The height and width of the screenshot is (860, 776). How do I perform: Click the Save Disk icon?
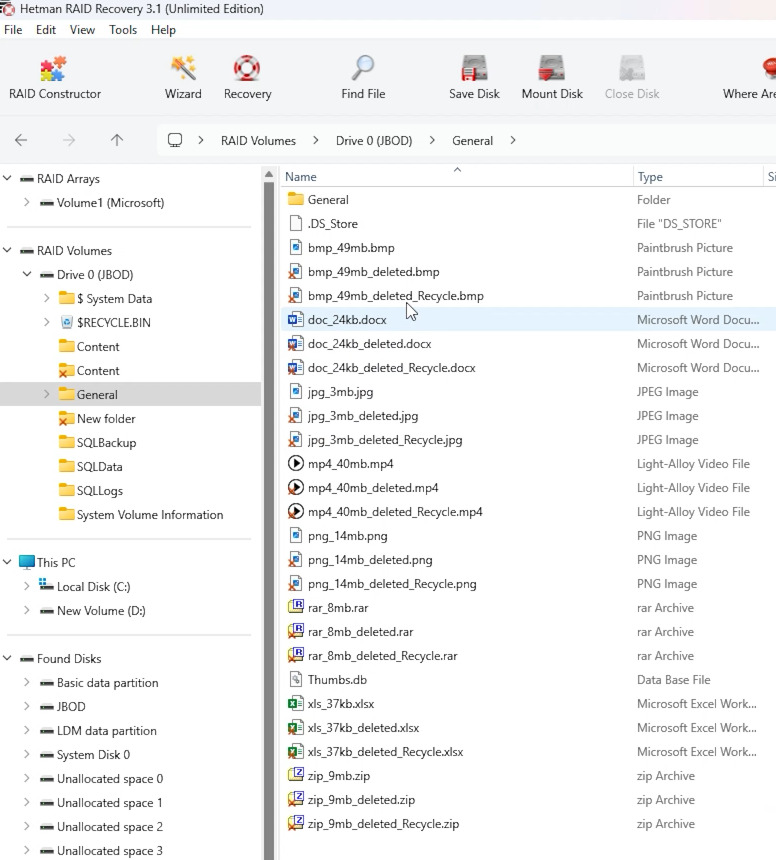pyautogui.click(x=474, y=68)
